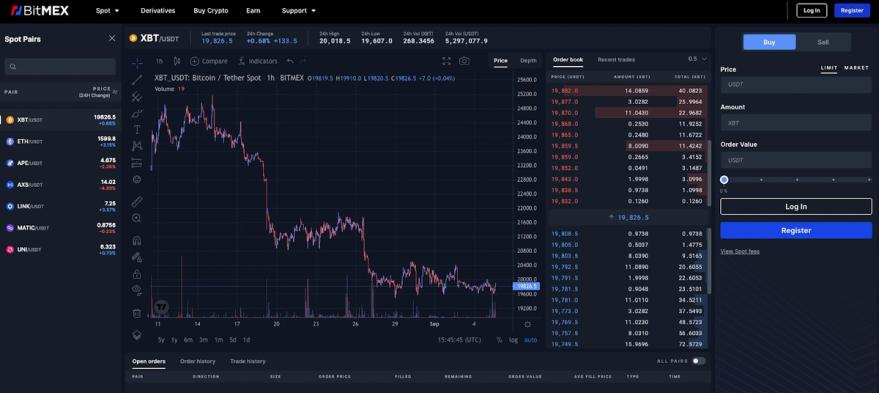Toggle auto scale on chart
The height and width of the screenshot is (393, 879).
click(x=530, y=340)
